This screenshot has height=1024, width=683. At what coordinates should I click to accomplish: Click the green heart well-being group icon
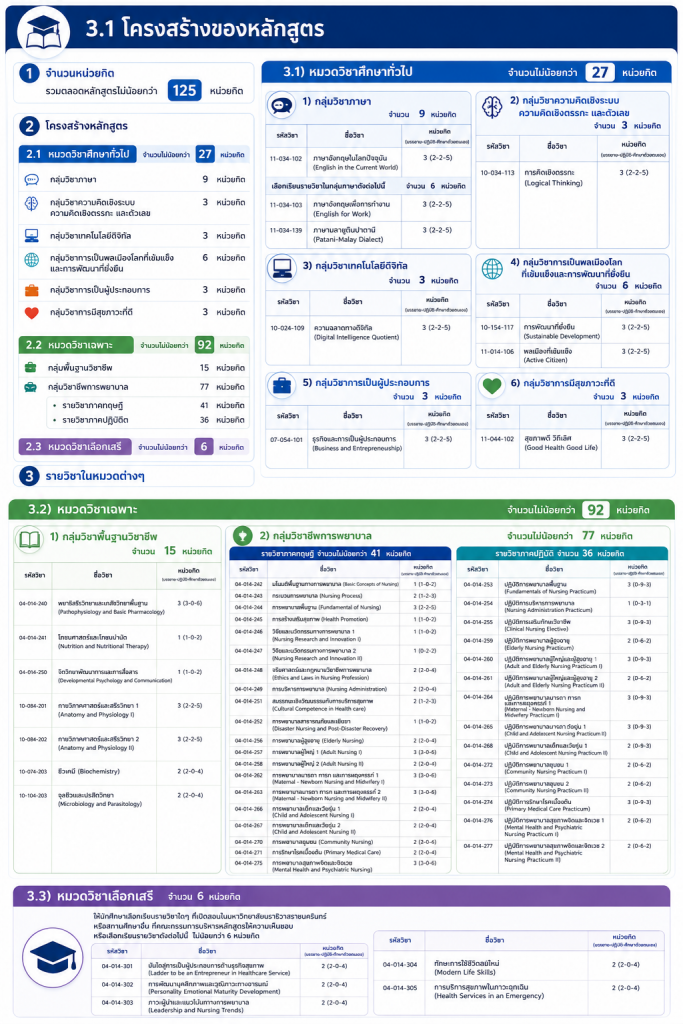pyautogui.click(x=492, y=386)
